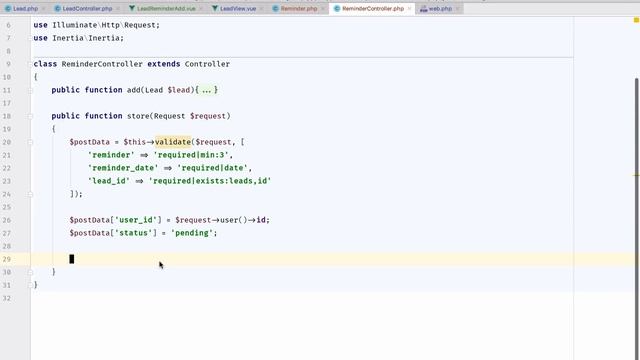Click the Vue icon on LeadView.vue tab
Screen dimensions: 640x360
215,9
